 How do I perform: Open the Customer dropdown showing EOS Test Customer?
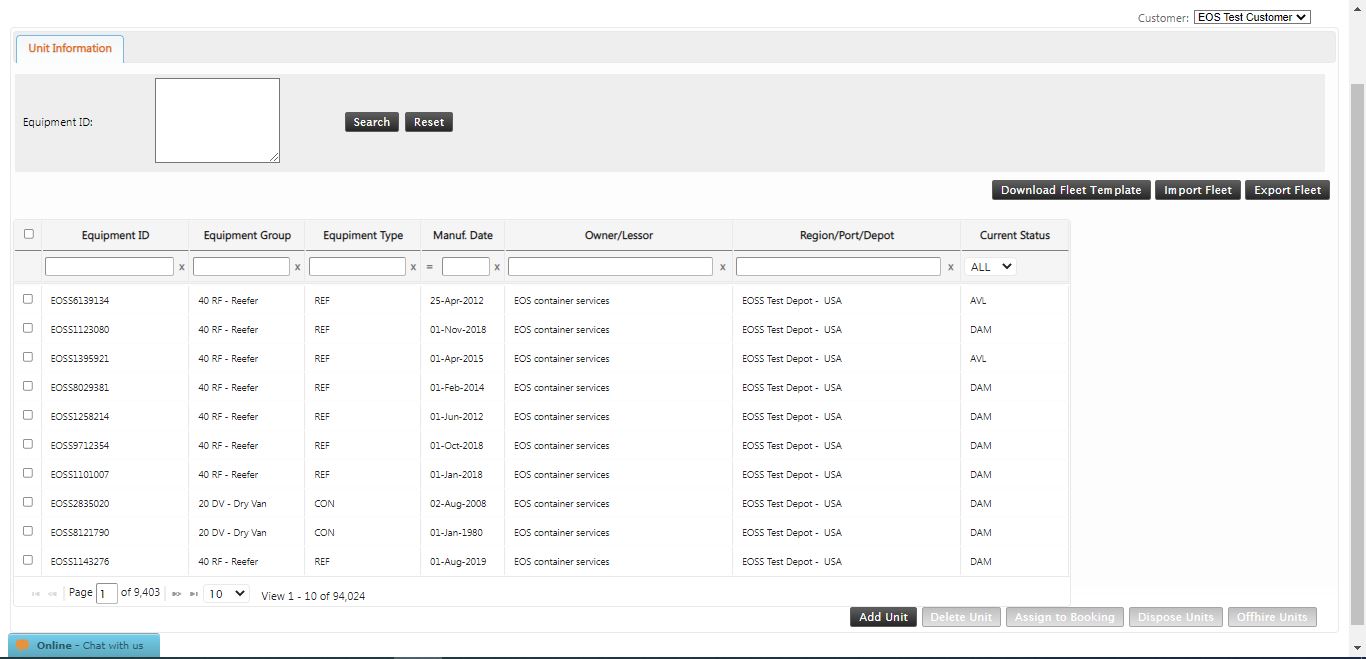1251,16
